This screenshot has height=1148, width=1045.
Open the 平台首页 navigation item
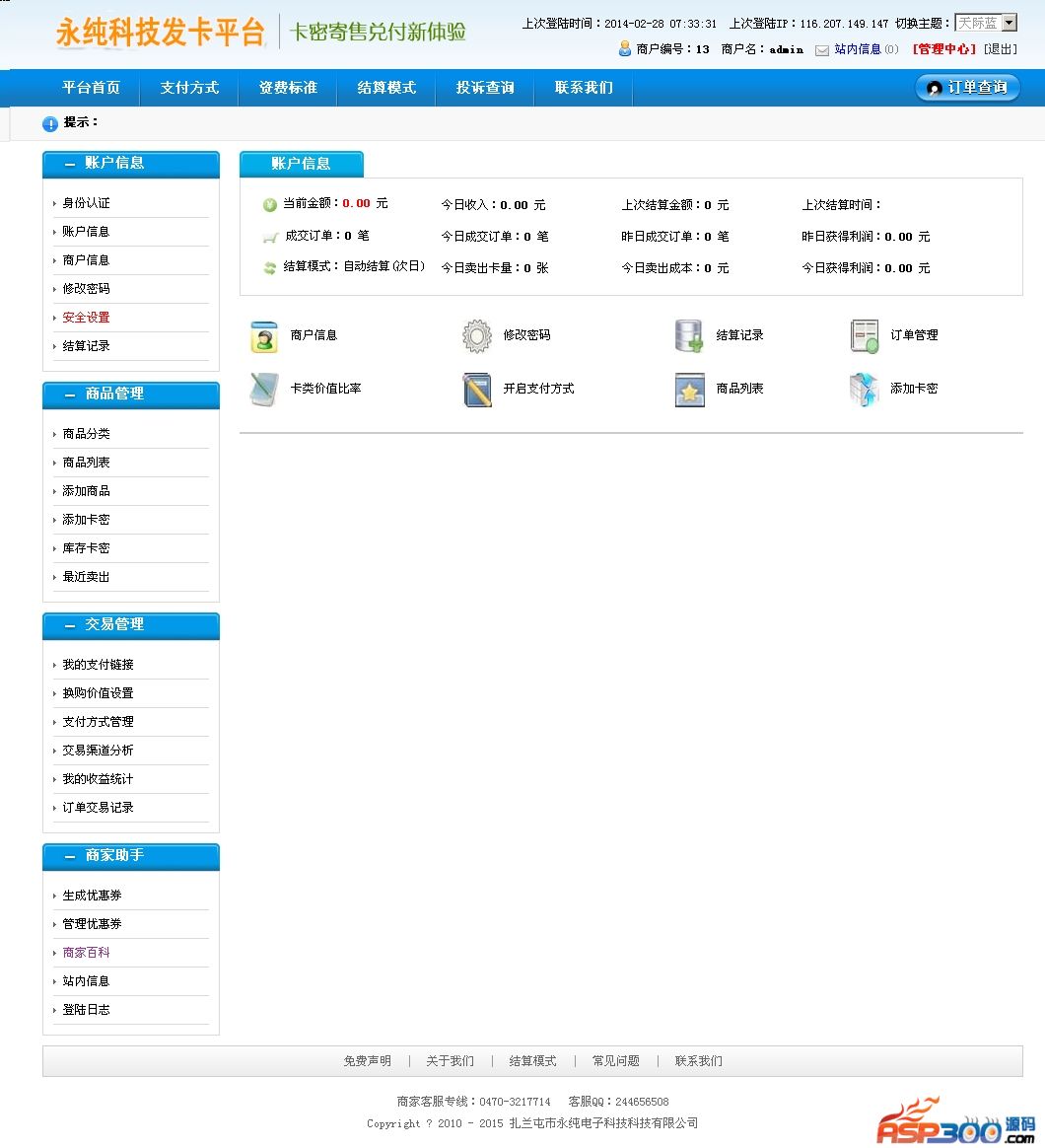tap(91, 88)
